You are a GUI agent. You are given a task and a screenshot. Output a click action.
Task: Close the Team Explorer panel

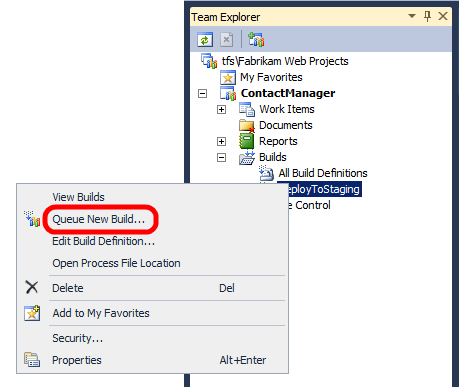pos(443,16)
